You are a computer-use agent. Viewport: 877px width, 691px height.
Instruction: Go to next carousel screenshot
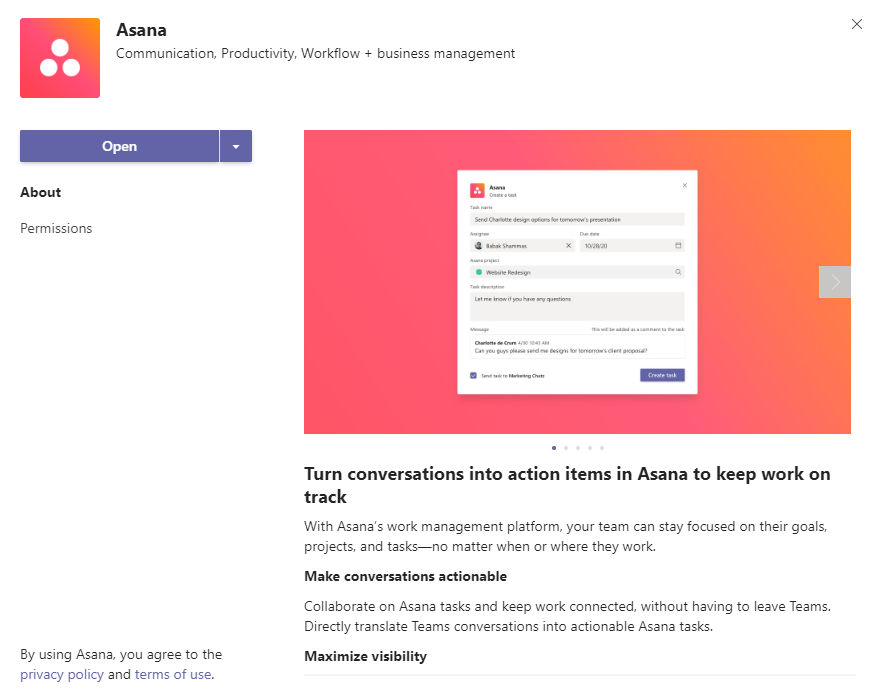pyautogui.click(x=834, y=282)
